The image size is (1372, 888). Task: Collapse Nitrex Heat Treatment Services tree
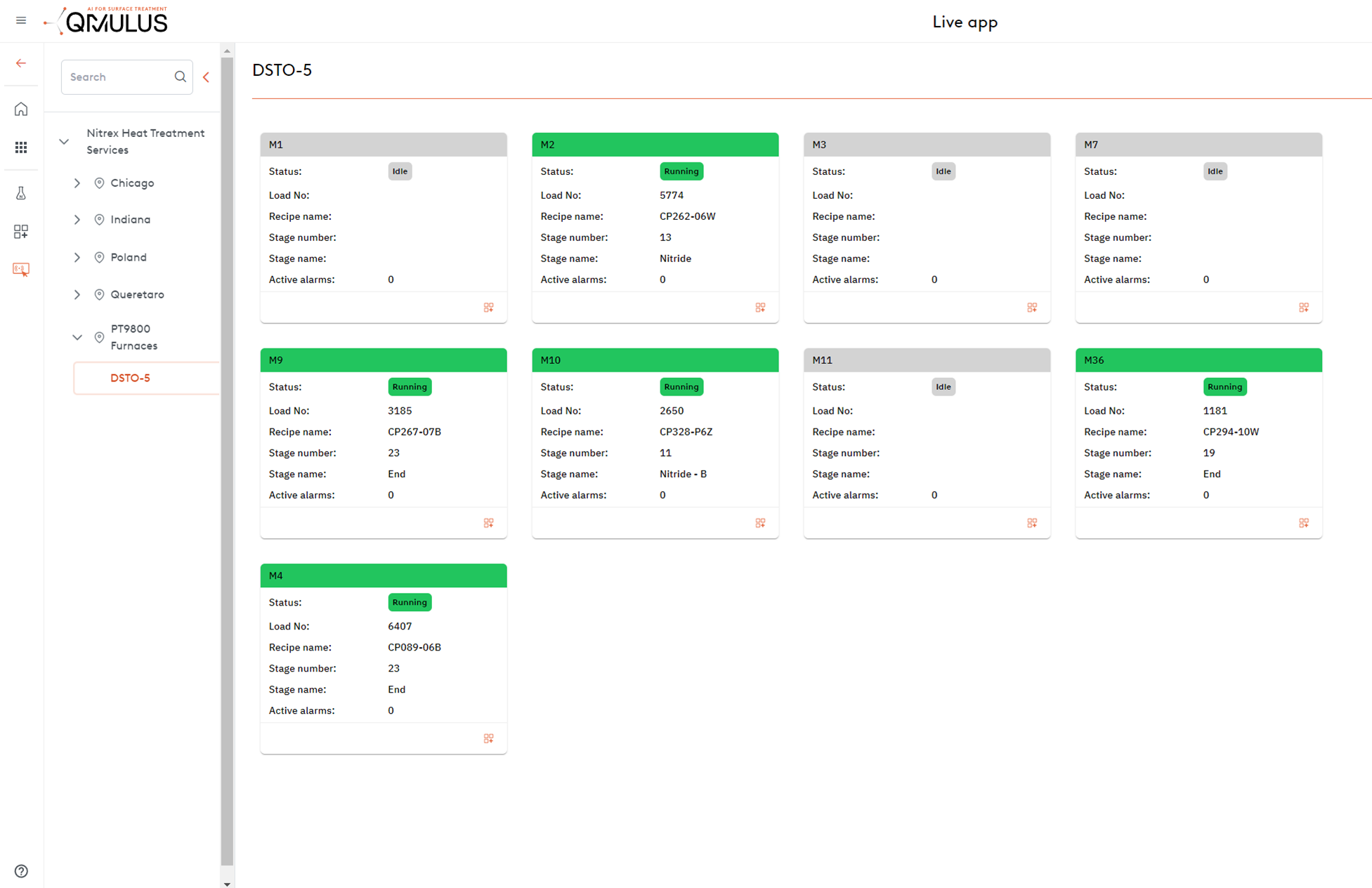[x=64, y=141]
